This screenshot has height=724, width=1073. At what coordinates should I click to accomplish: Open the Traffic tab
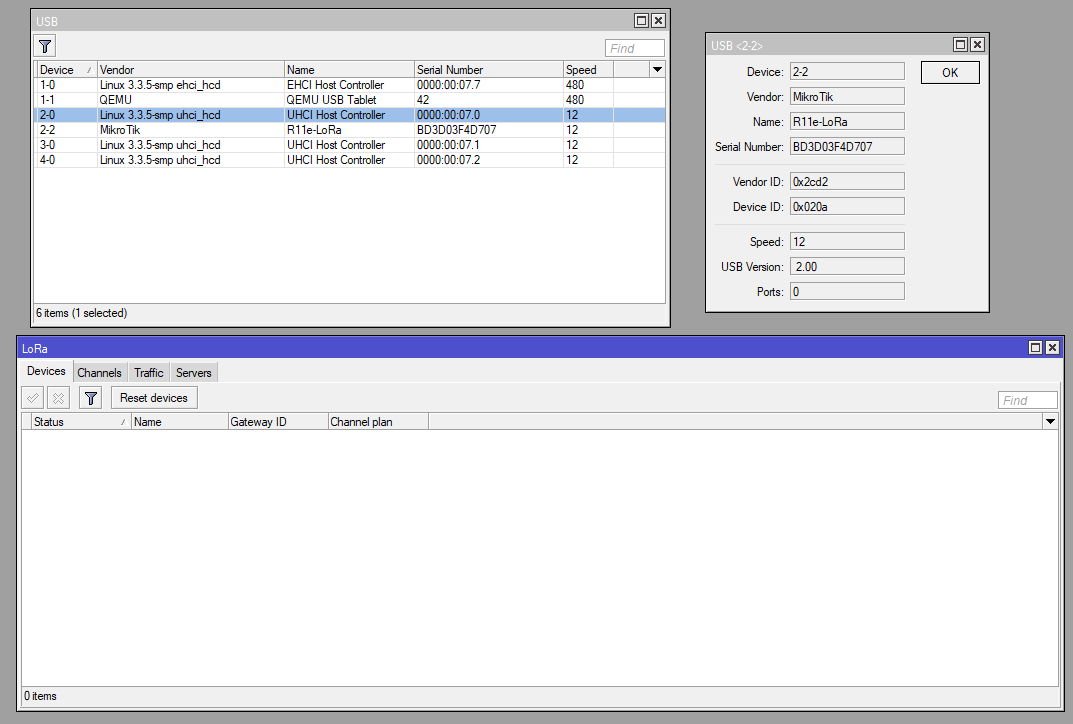[x=148, y=373]
